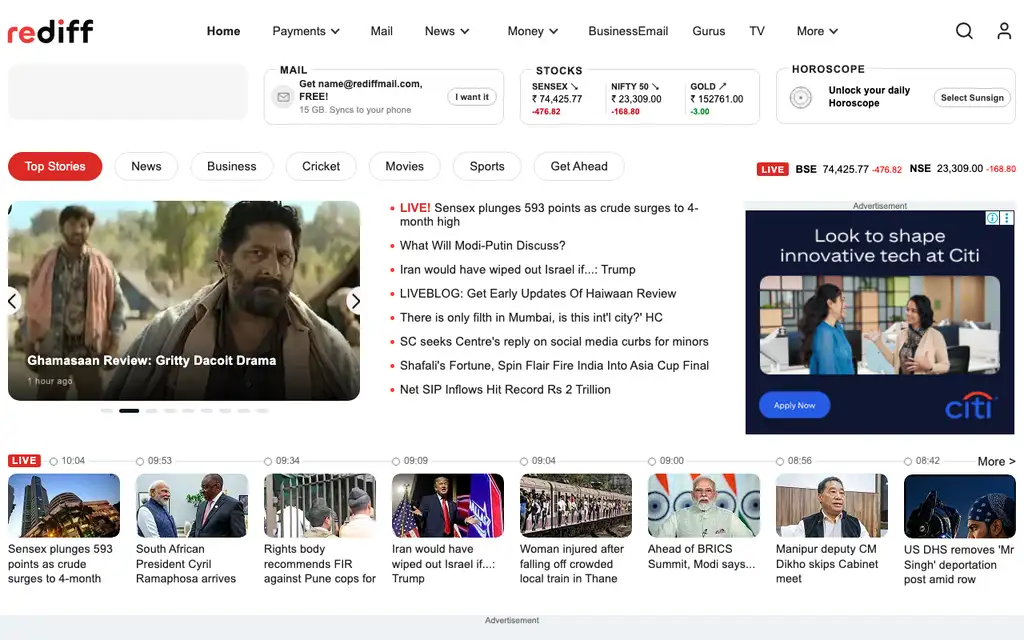This screenshot has width=1024, height=640.
Task: Open BusinessEmail in the navbar
Action: click(628, 31)
